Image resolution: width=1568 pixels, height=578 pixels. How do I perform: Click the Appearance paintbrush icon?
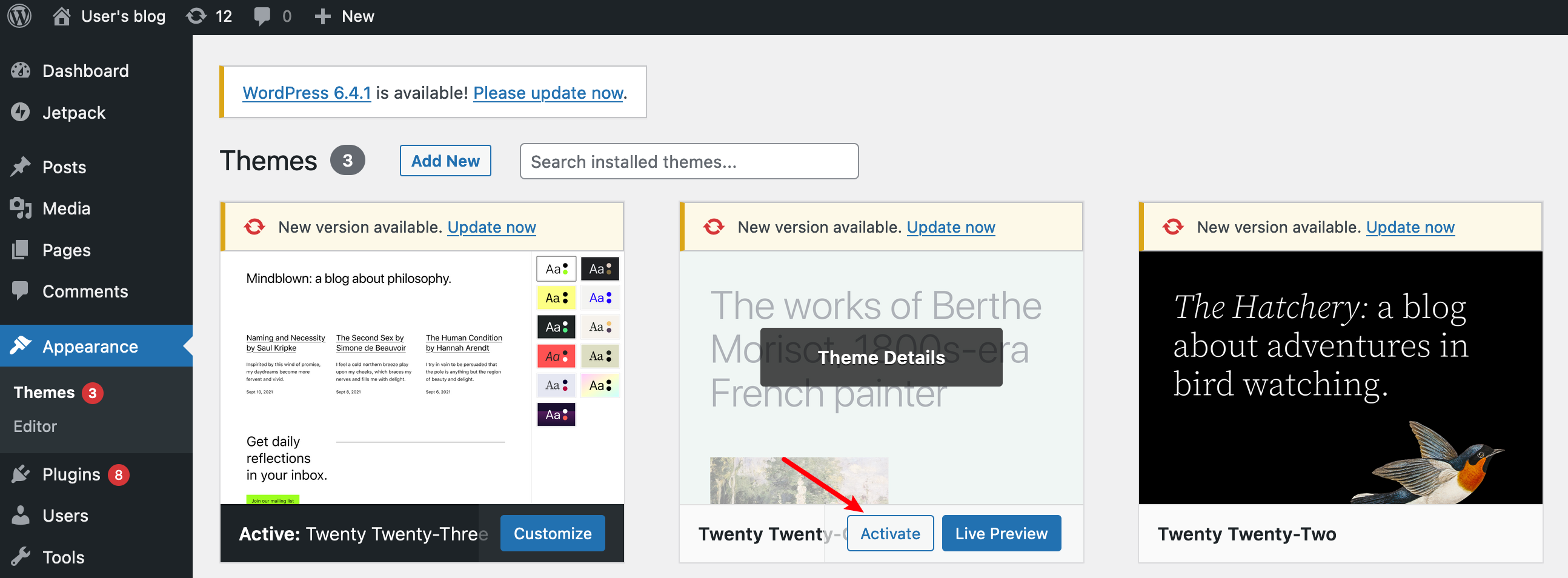[x=21, y=346]
